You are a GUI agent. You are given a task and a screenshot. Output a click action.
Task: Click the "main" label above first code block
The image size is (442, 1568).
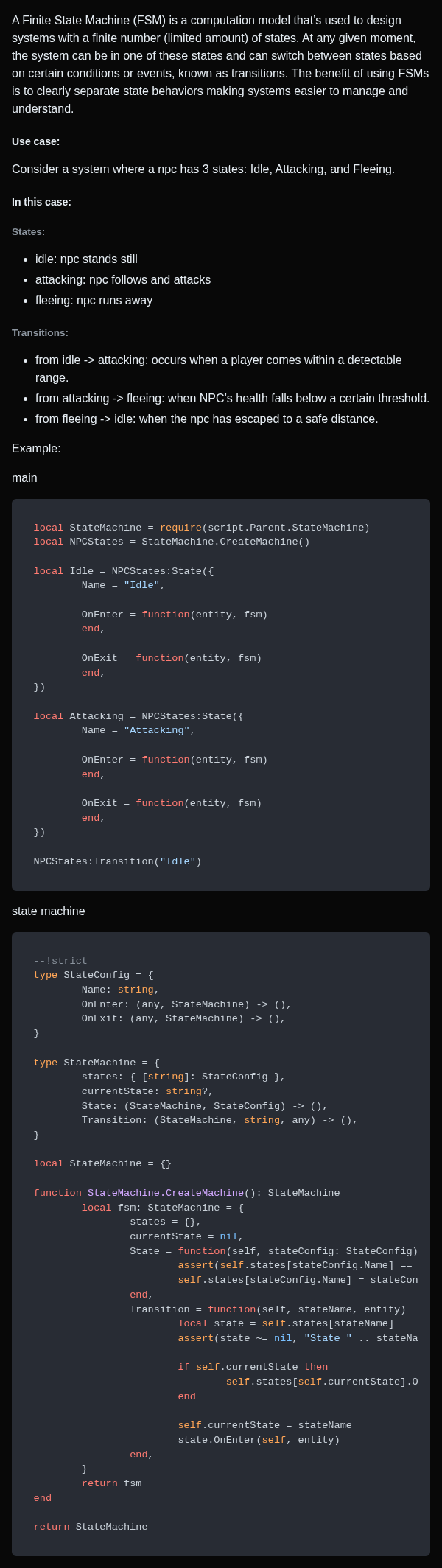24,478
